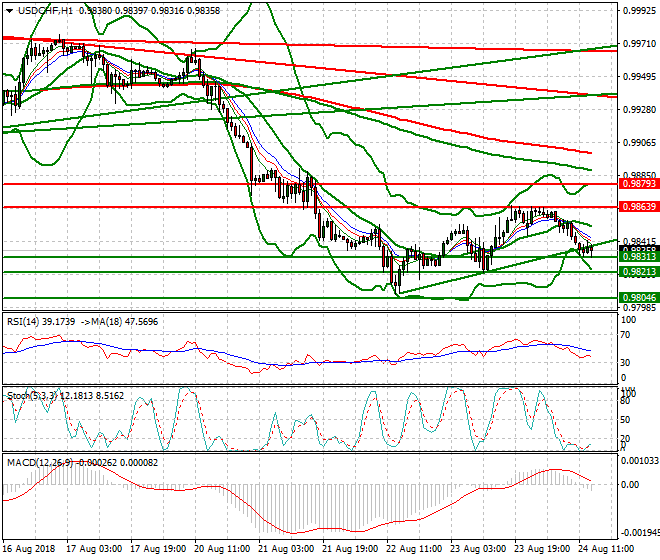
Task: Click the RSI scale value 30
Action: pyautogui.click(x=626, y=363)
